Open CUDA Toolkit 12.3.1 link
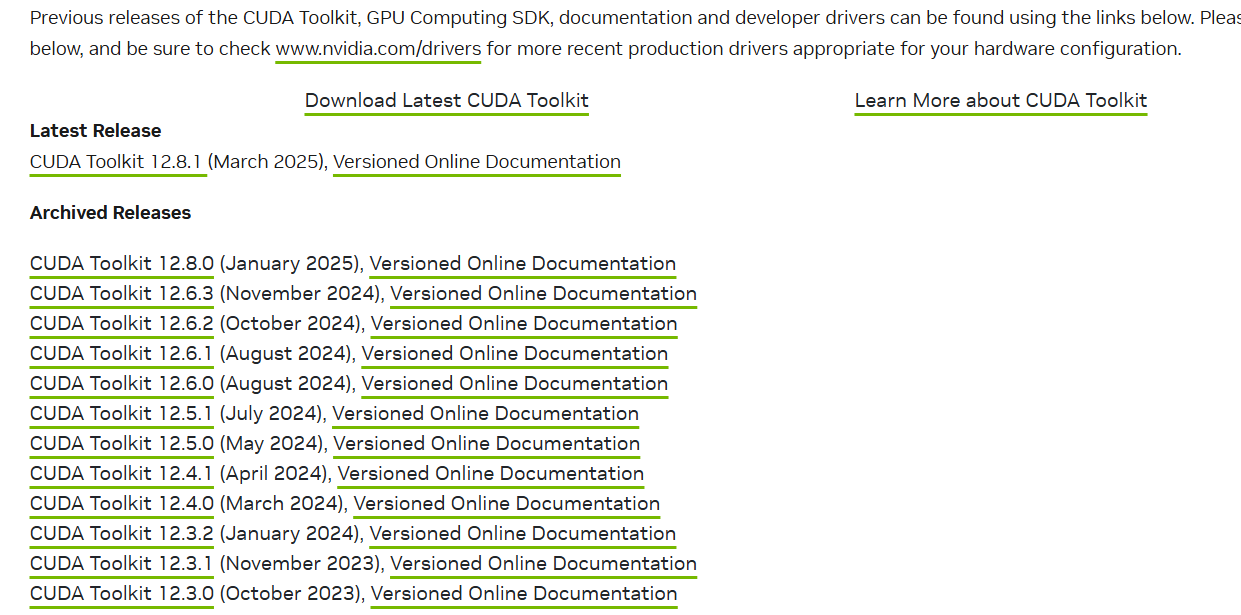The image size is (1241, 615). [x=122, y=564]
